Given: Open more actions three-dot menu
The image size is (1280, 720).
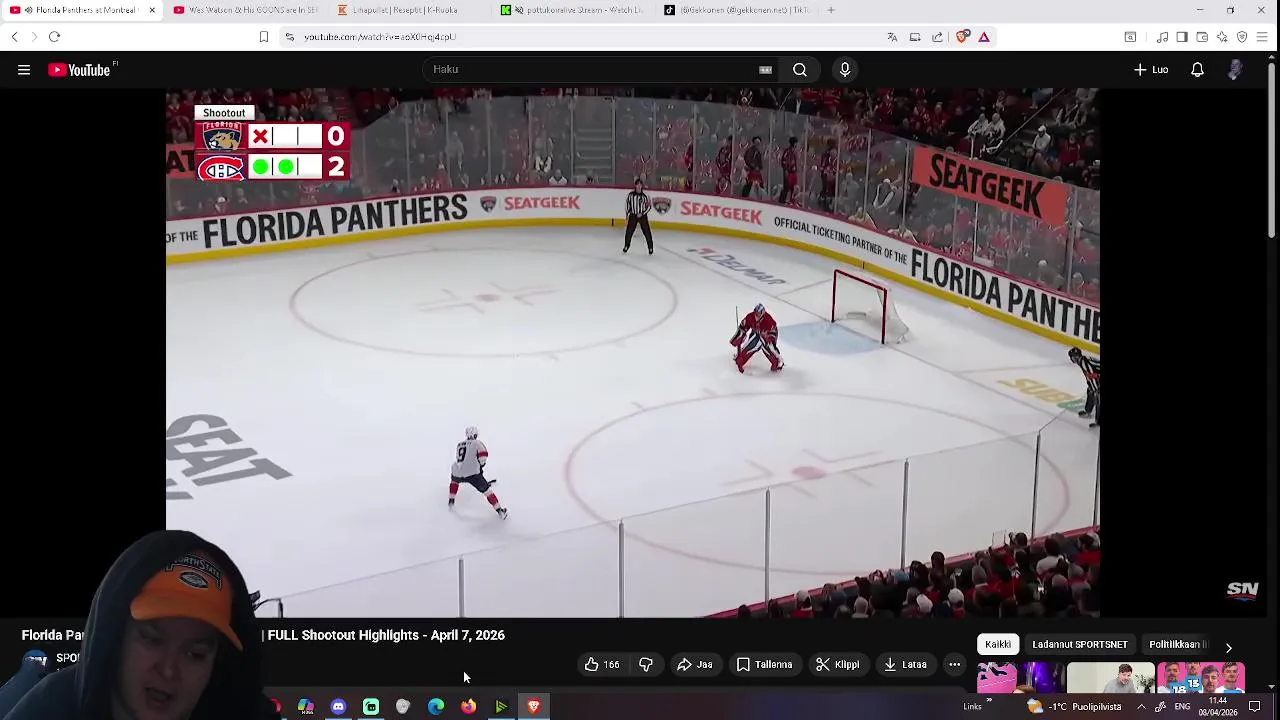Looking at the screenshot, I should [x=954, y=664].
